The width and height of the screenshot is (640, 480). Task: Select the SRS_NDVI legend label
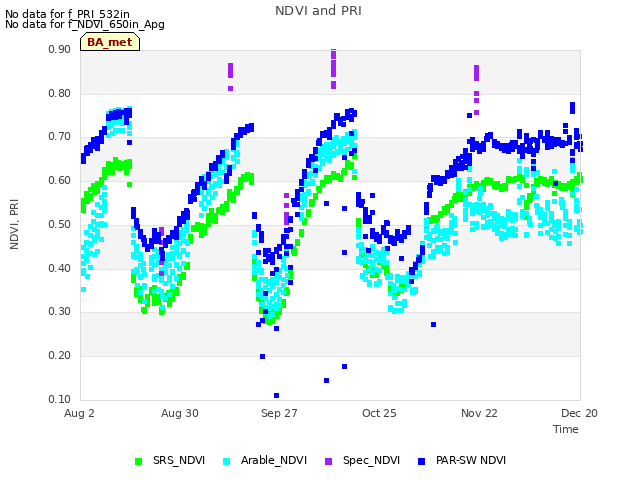pos(179,460)
